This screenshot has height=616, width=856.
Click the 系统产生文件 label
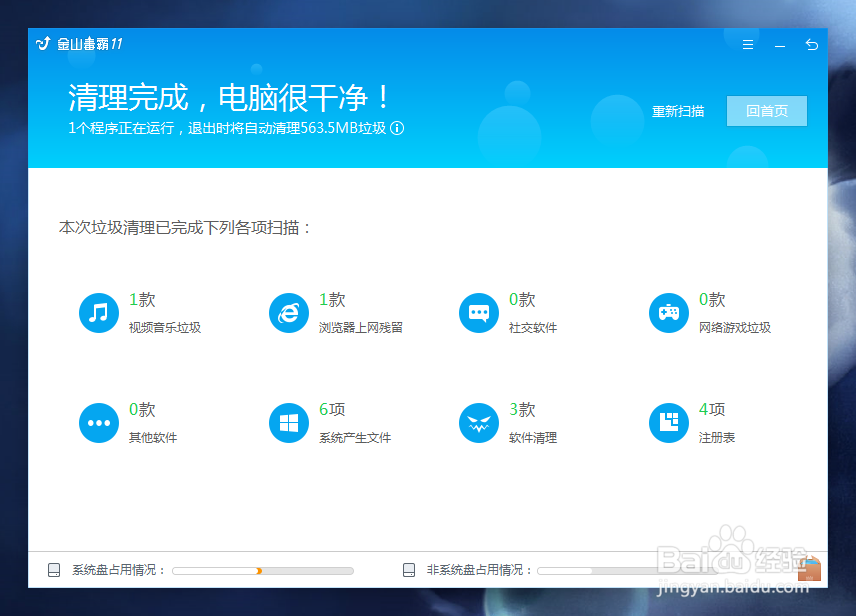point(355,437)
